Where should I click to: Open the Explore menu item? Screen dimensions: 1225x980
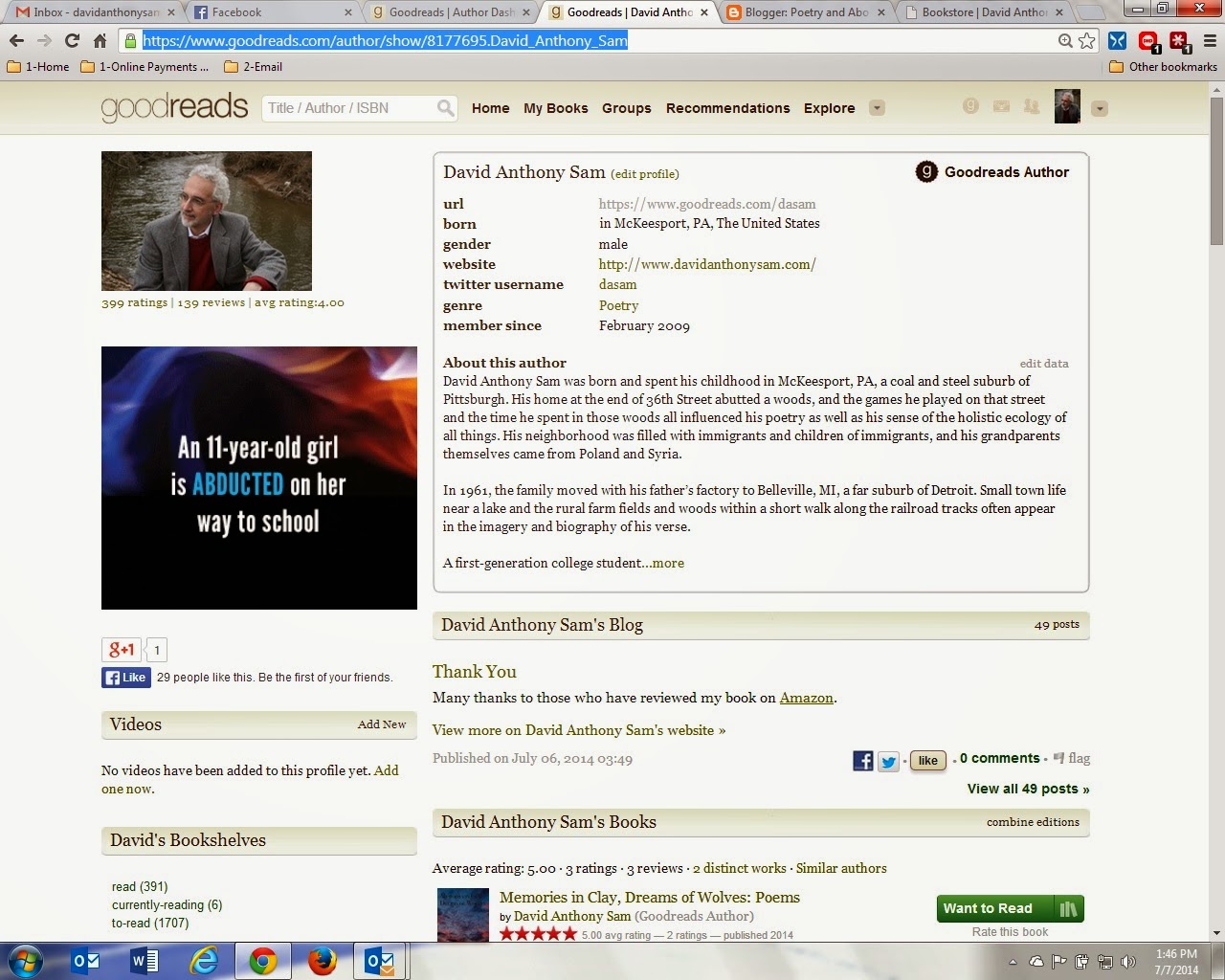[x=830, y=108]
